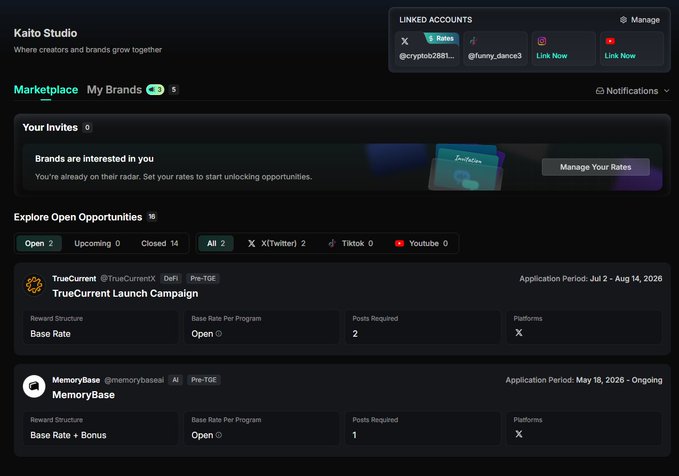The height and width of the screenshot is (476, 679).
Task: Click the @memorybaseai handle
Action: pyautogui.click(x=134, y=380)
